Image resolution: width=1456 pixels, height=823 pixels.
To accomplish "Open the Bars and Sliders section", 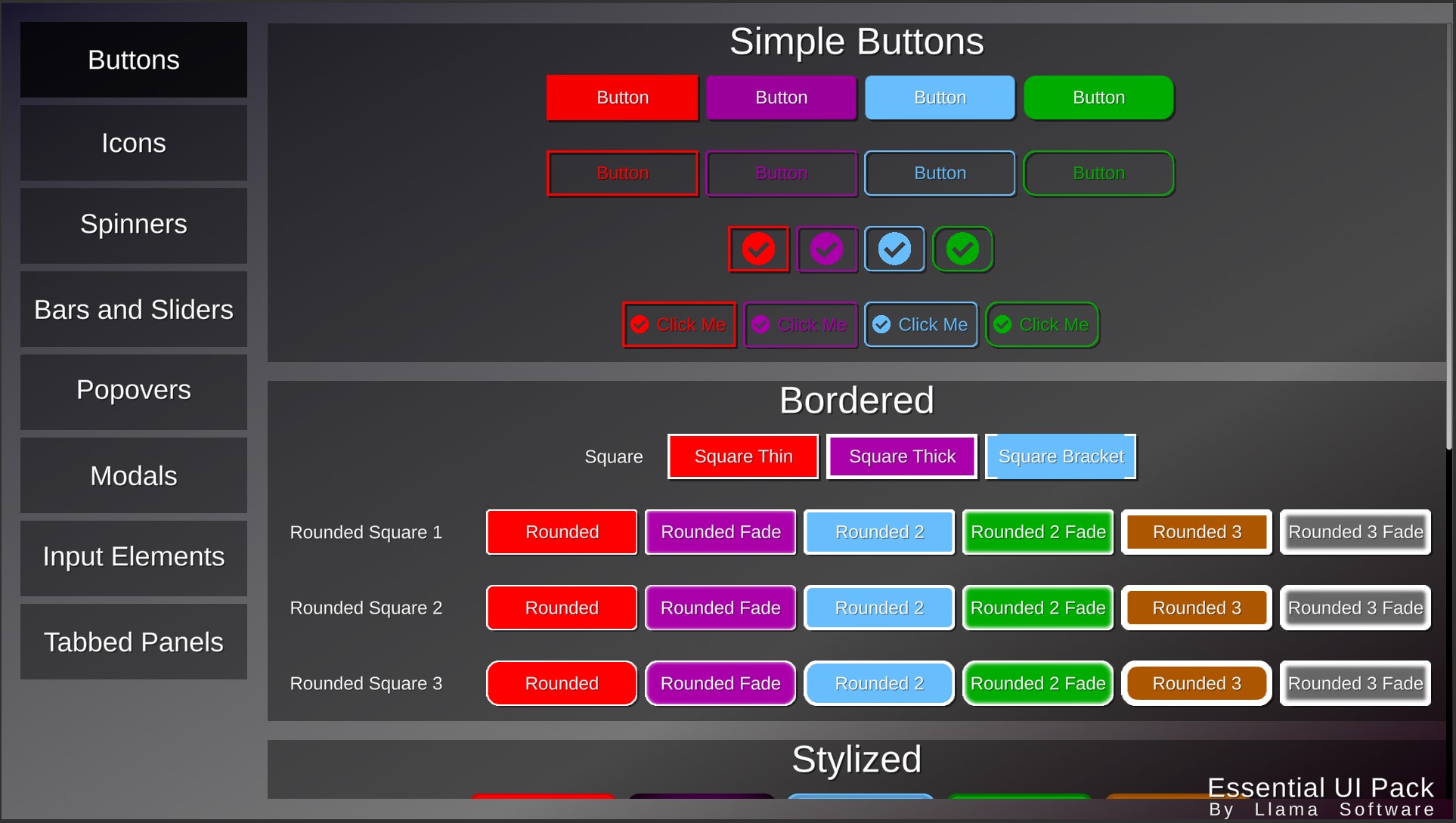I will pos(133,308).
